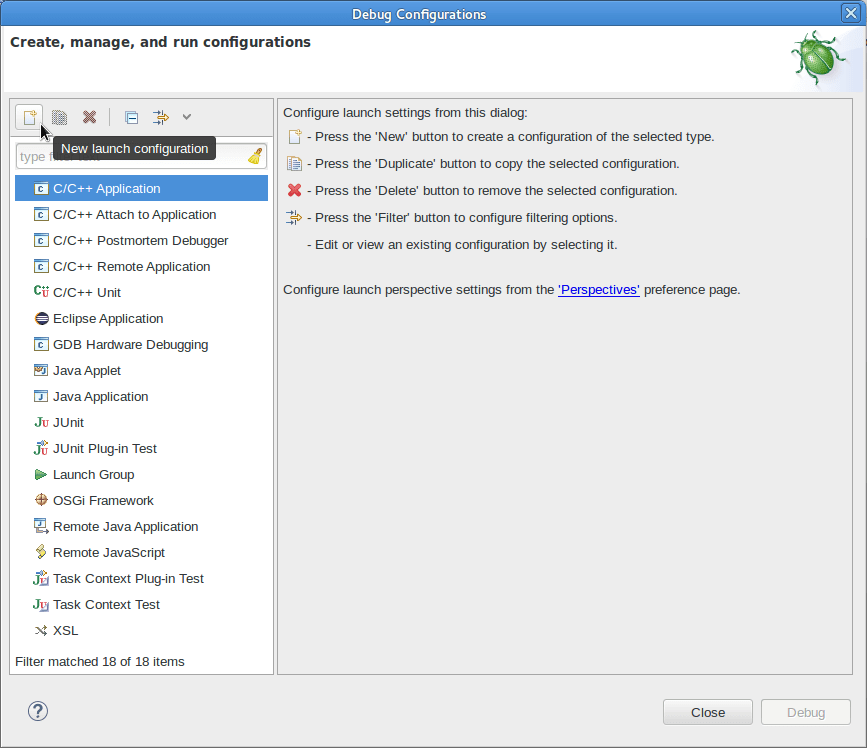
Task: Create a new launch configuration
Action: pyautogui.click(x=29, y=117)
